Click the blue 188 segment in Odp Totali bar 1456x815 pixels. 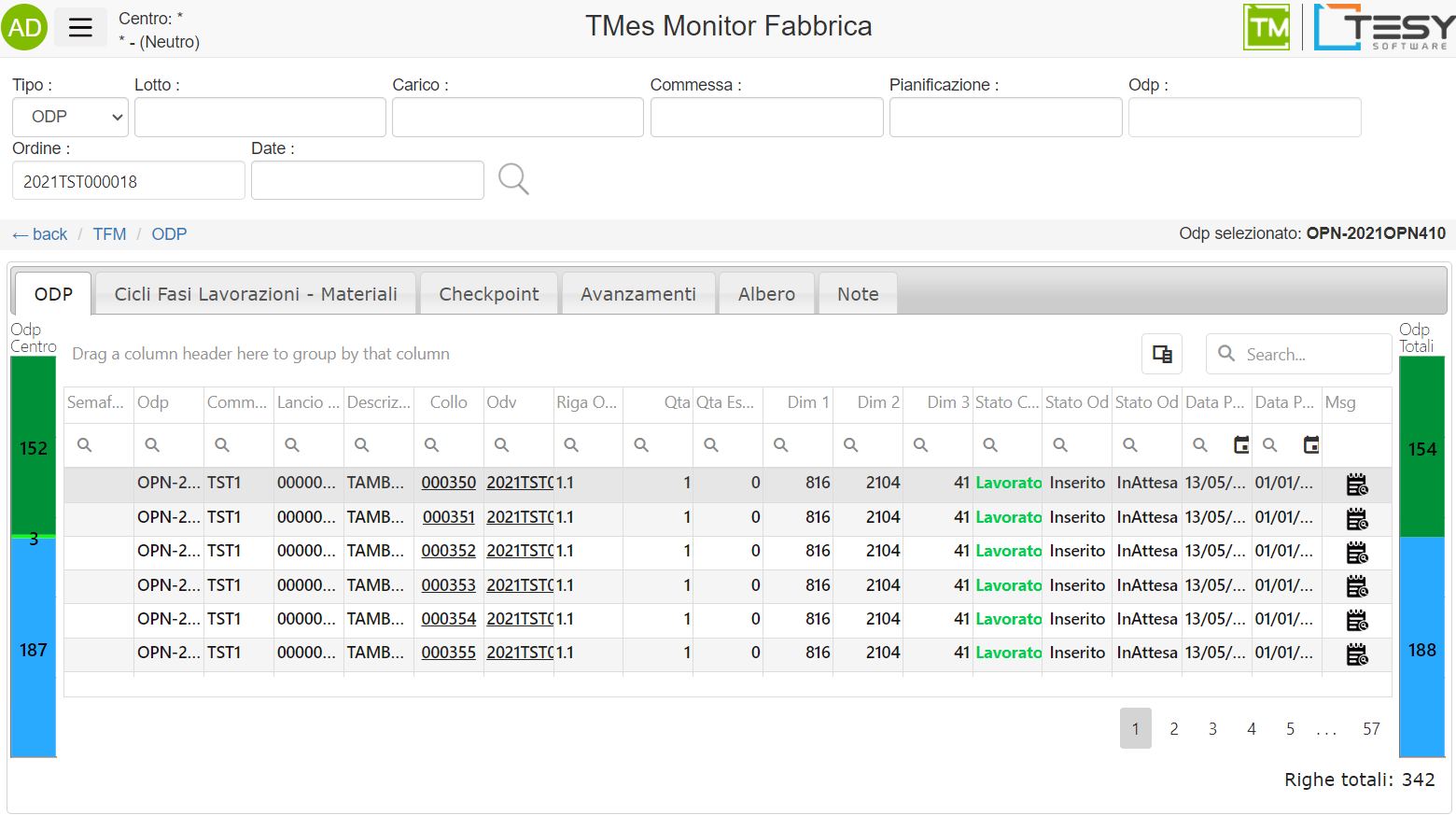point(1421,650)
